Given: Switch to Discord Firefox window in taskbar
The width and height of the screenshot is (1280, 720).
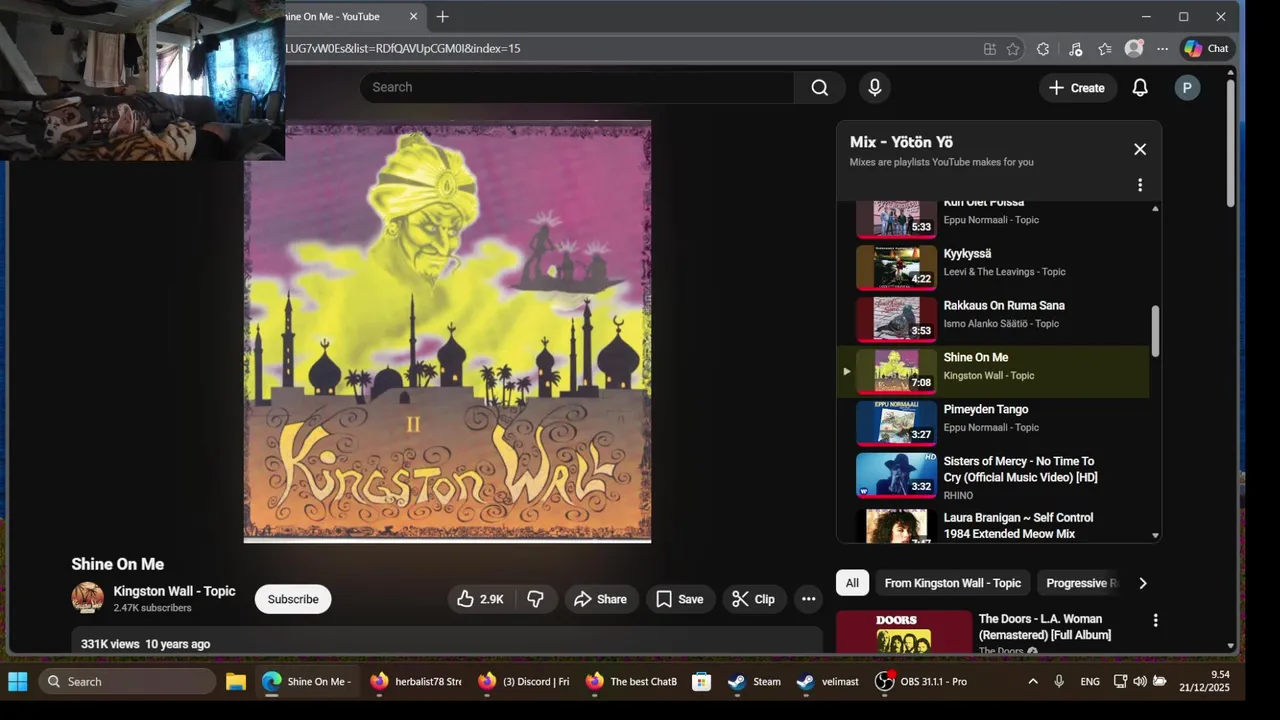Looking at the screenshot, I should pos(523,682).
